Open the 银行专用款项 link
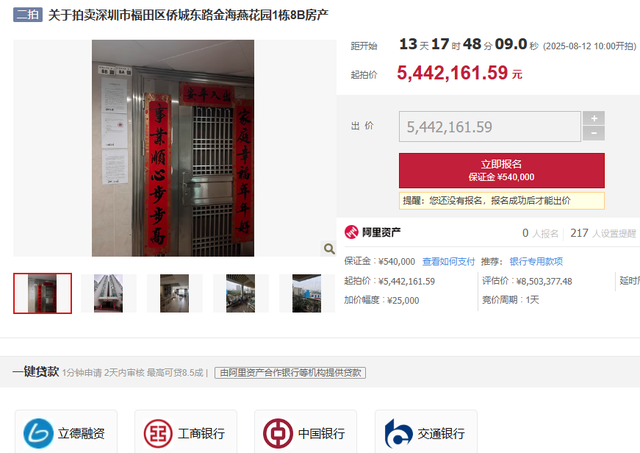 (x=536, y=262)
